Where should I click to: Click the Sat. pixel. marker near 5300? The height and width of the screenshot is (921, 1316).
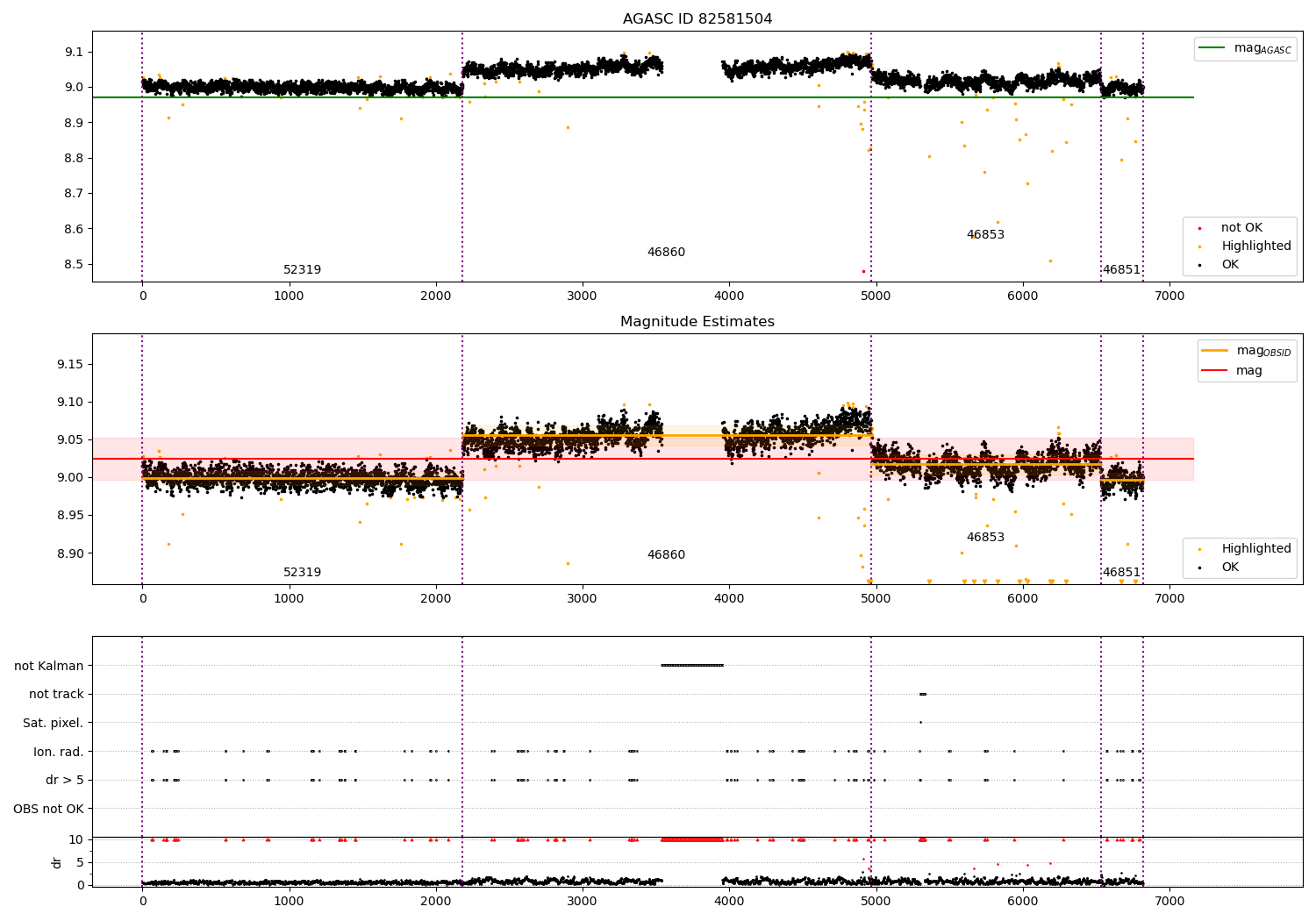[x=920, y=723]
